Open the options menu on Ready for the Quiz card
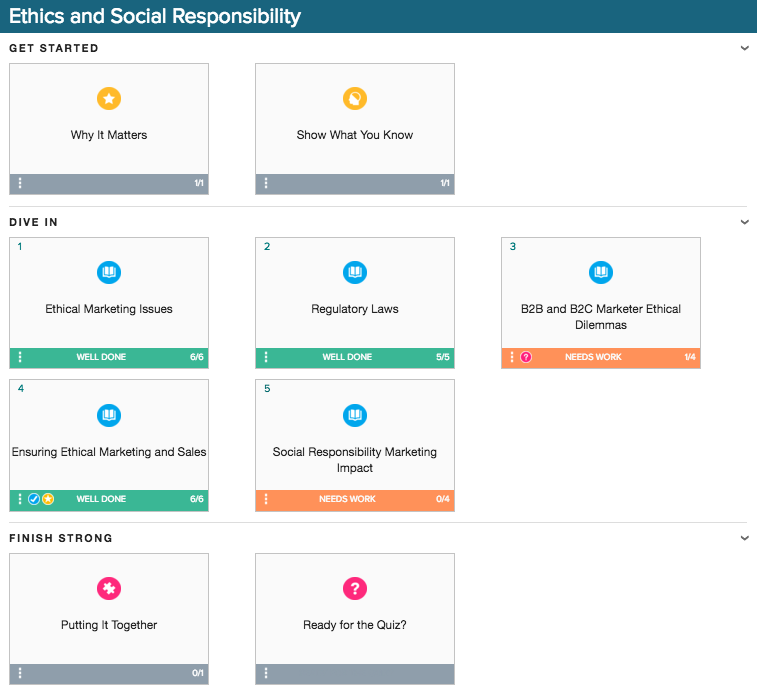The height and width of the screenshot is (691, 757). coord(266,673)
